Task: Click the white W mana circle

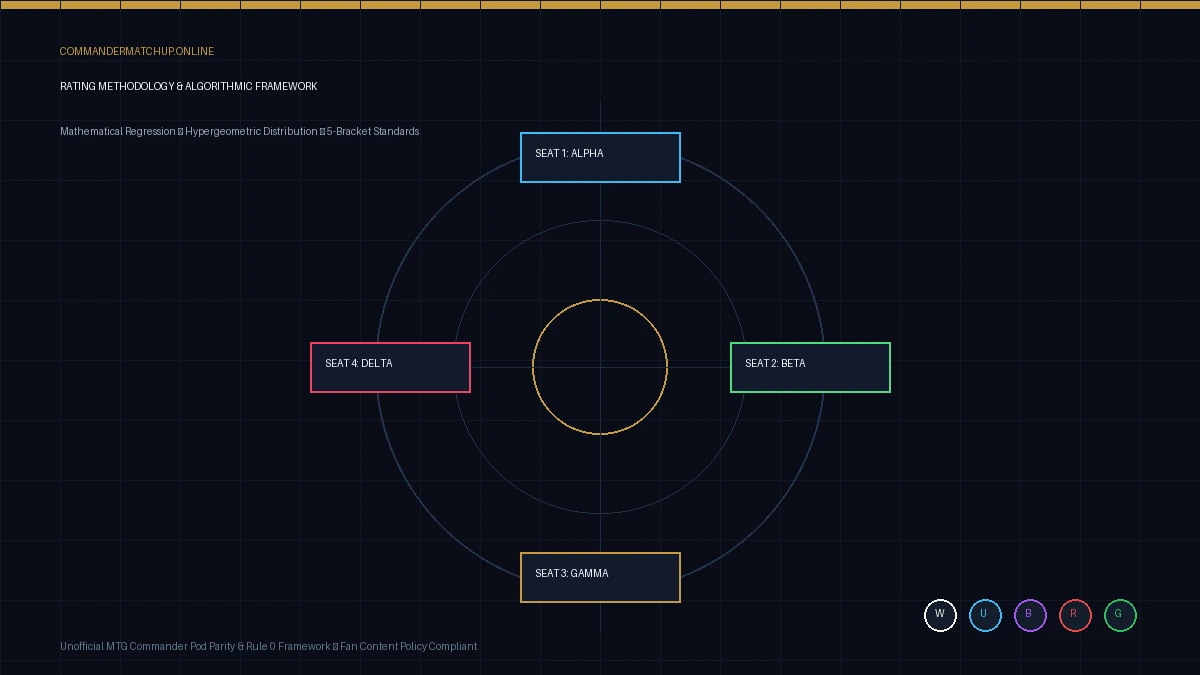Action: click(940, 615)
